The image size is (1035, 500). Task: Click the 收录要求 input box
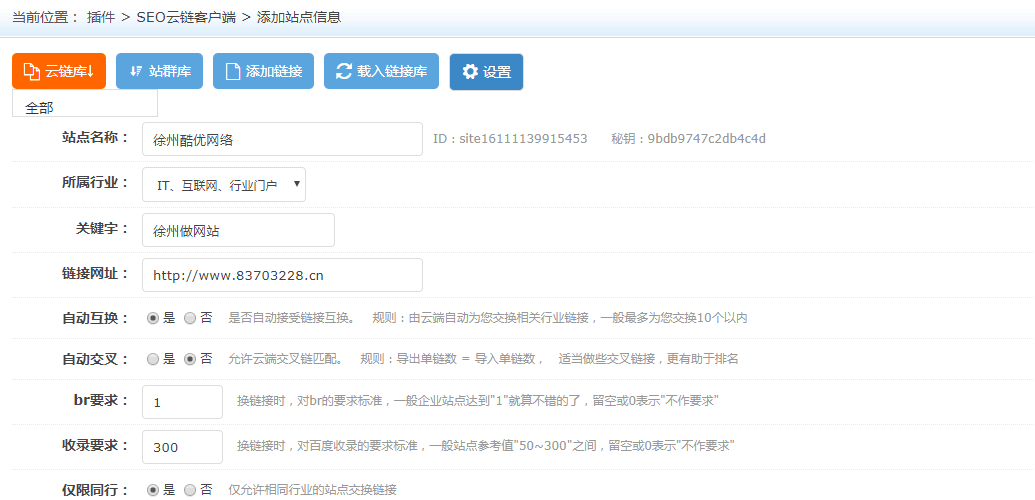[x=182, y=447]
